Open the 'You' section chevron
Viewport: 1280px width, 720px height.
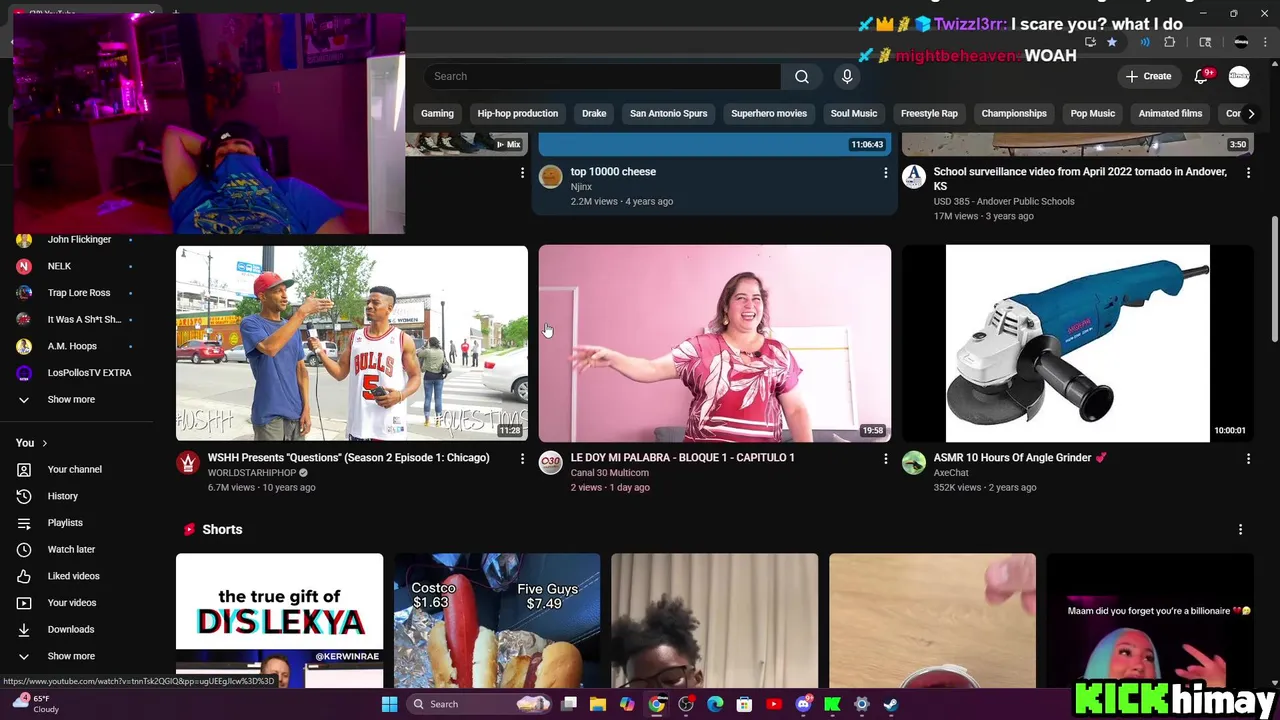click(44, 443)
